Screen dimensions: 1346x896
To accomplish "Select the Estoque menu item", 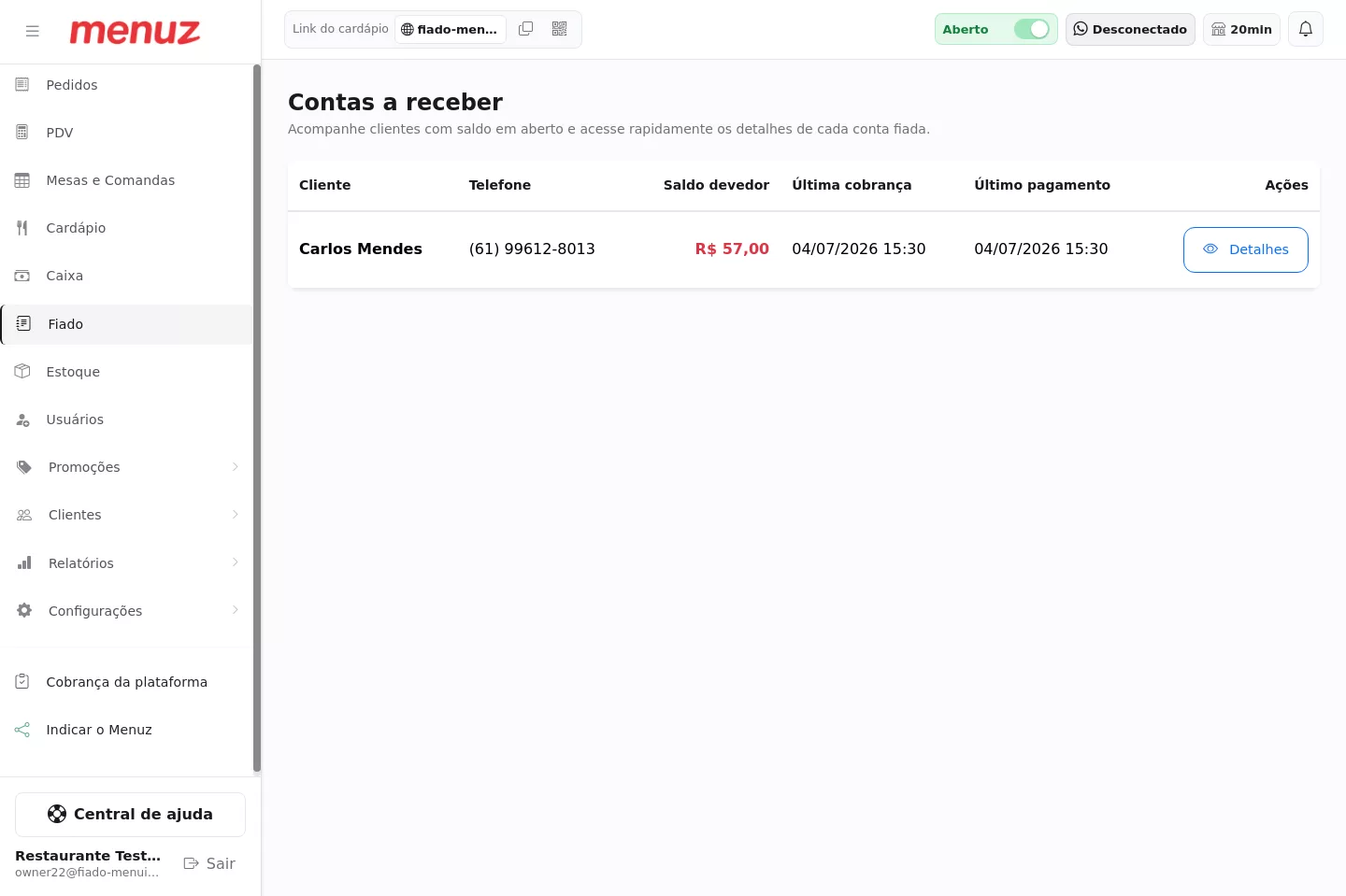I will (127, 372).
